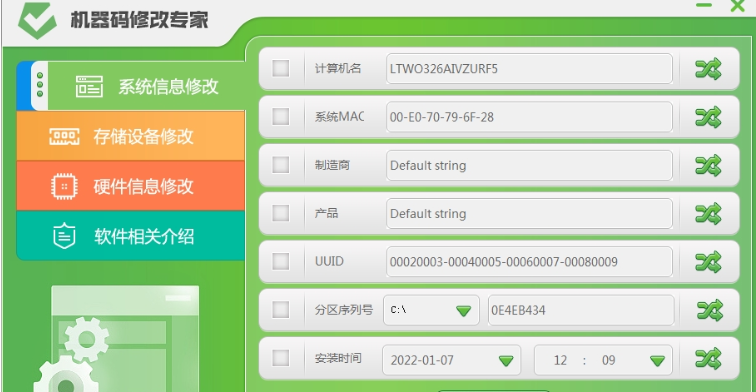Open the 软件相关介绍 tab
This screenshot has width=756, height=392.
click(x=131, y=235)
